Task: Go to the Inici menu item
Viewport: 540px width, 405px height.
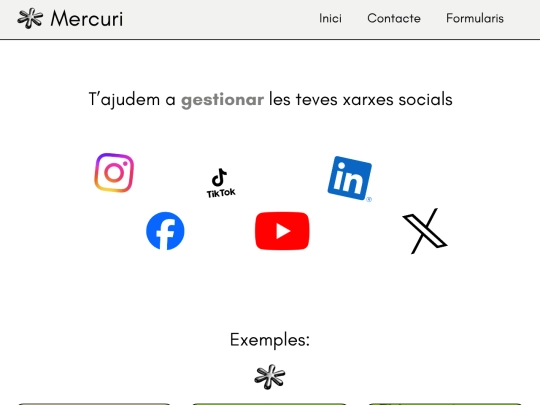Action: click(x=330, y=18)
